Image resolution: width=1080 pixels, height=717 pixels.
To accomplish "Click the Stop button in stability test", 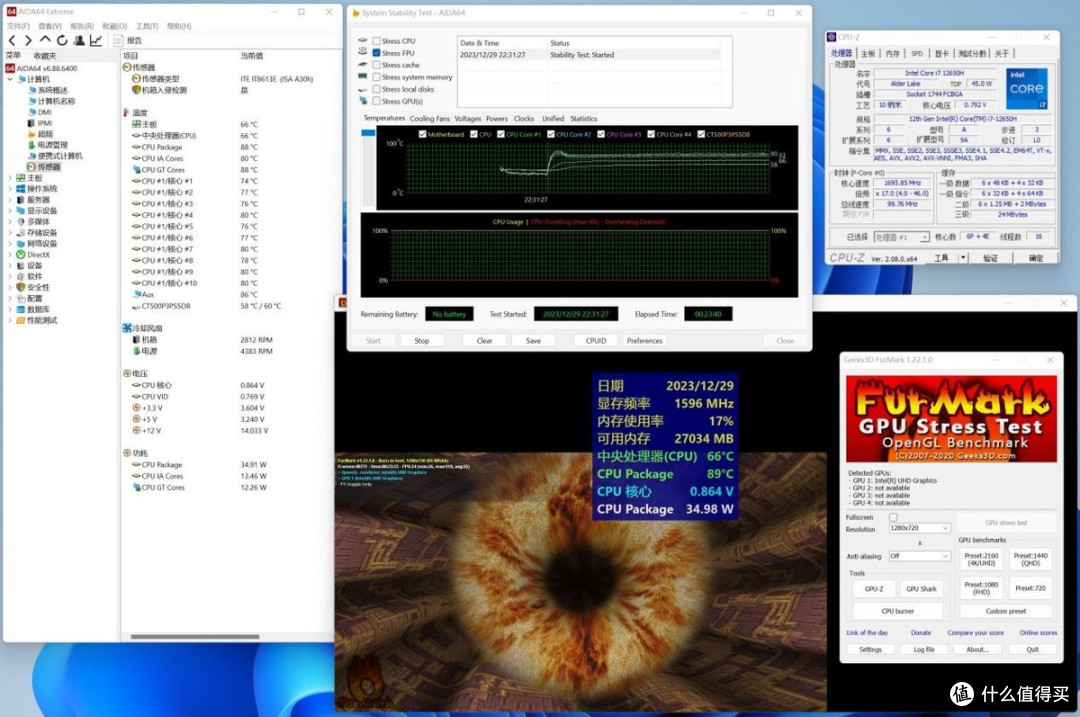I will (x=422, y=341).
